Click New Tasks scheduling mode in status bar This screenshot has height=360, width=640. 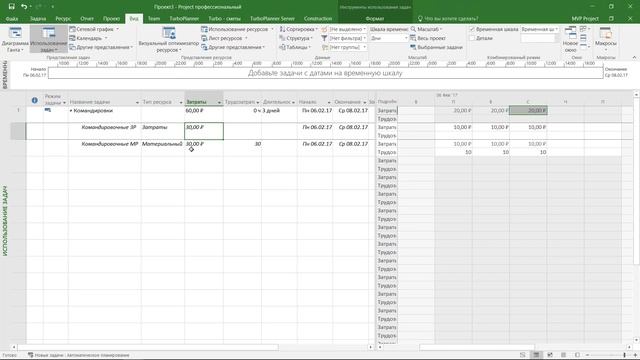[79, 355]
